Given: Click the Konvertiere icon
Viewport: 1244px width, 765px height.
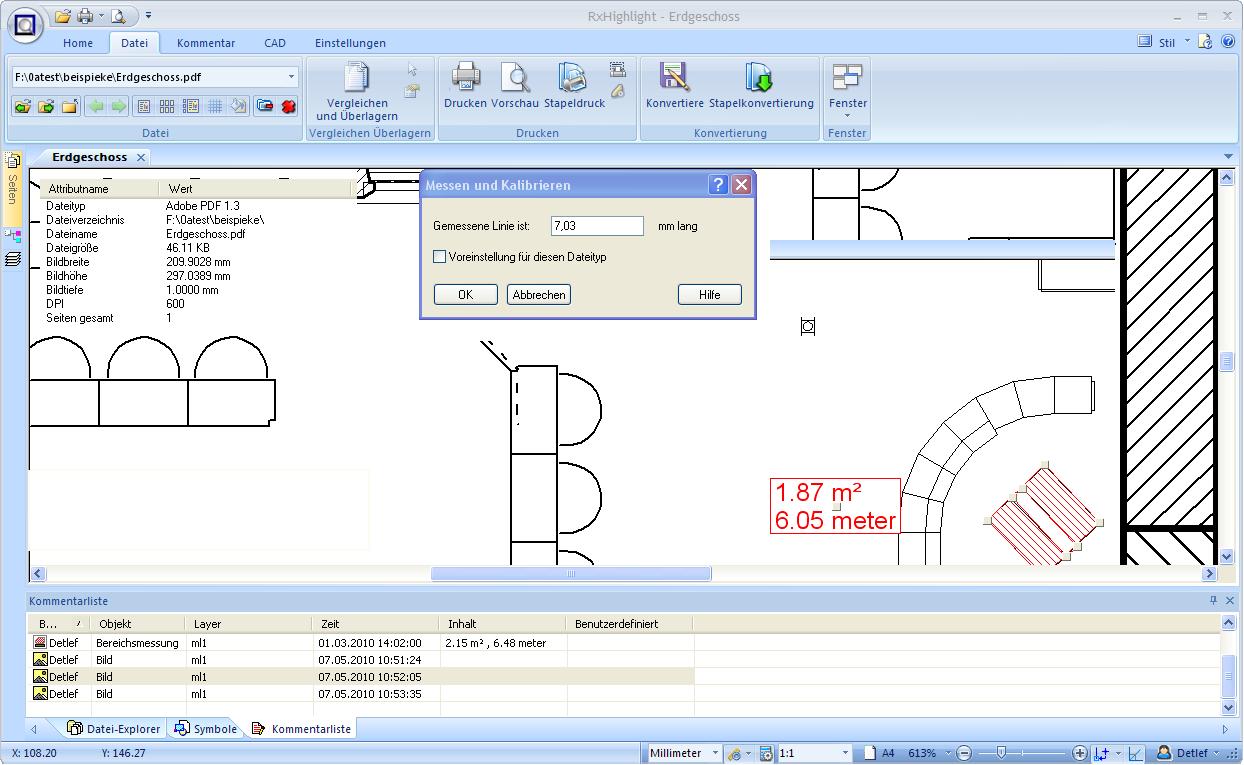Looking at the screenshot, I should [x=674, y=78].
